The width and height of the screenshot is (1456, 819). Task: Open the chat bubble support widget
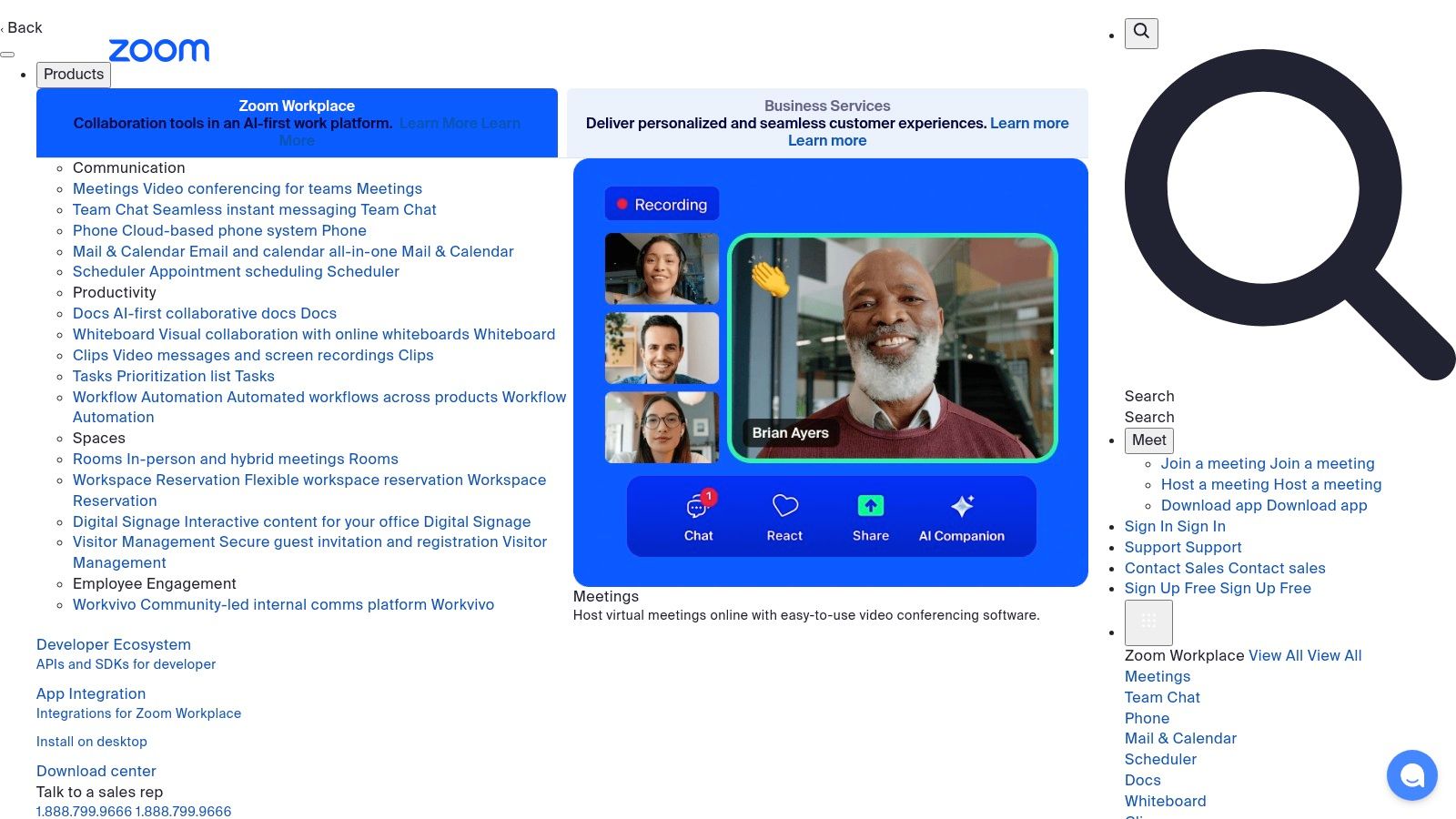tap(1411, 775)
